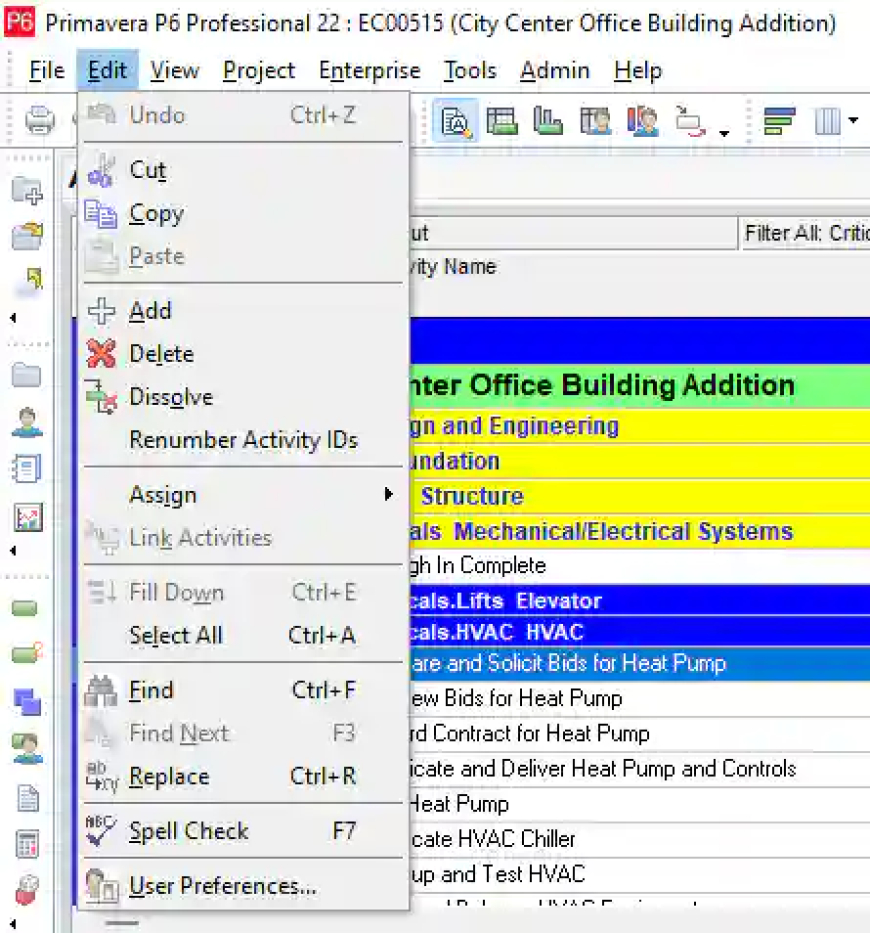Screen dimensions: 870x933
Task: Click the blue-shirt person sidebar icon
Action: pyautogui.click(x=27, y=422)
